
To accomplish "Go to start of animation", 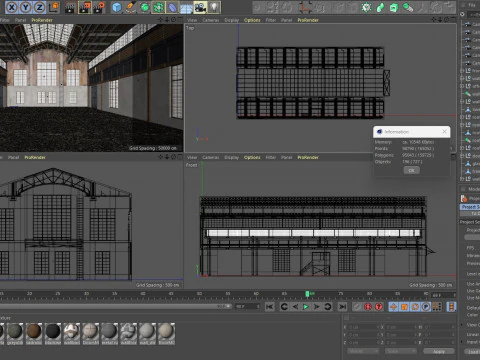I will (270, 307).
